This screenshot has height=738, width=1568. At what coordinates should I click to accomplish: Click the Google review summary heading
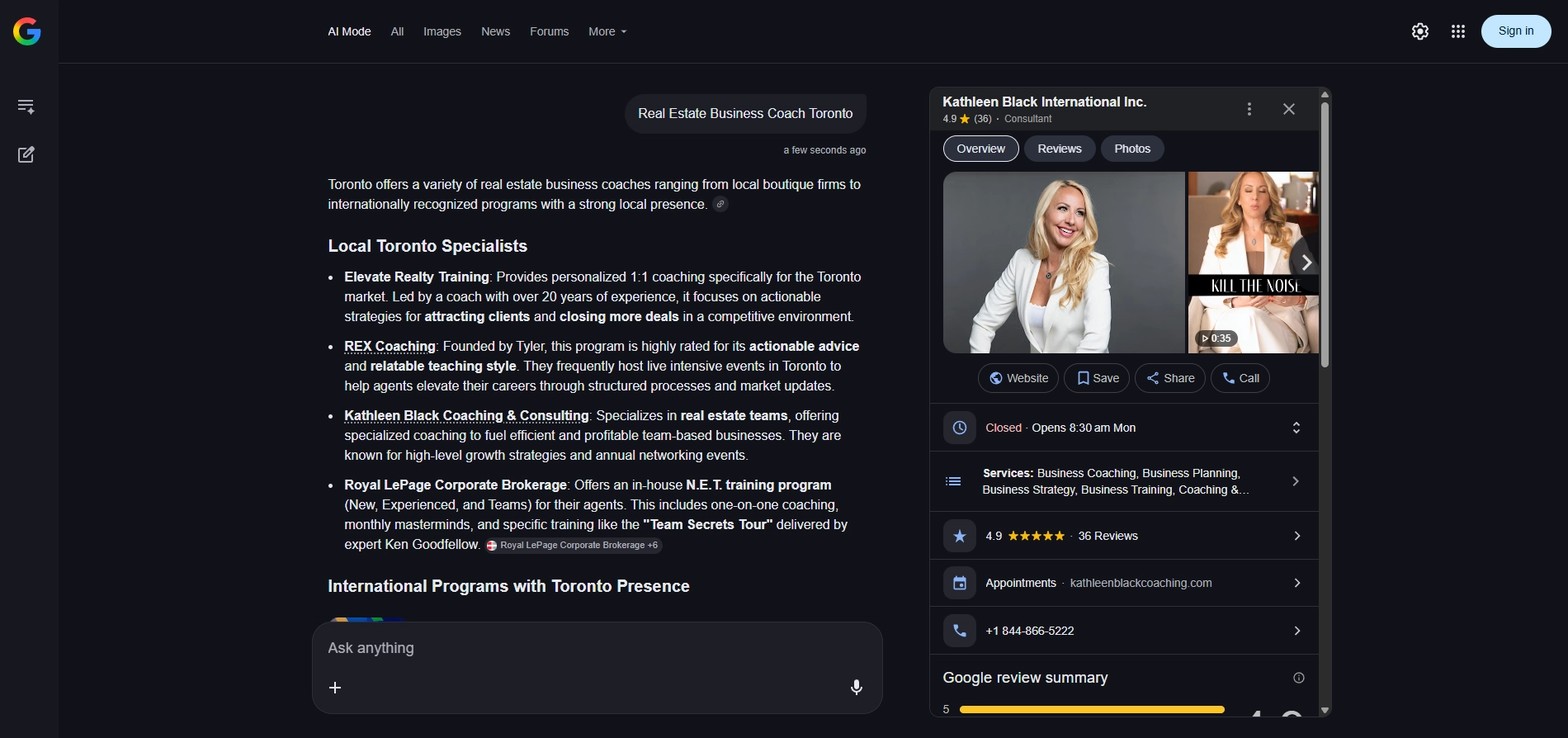click(x=1025, y=678)
